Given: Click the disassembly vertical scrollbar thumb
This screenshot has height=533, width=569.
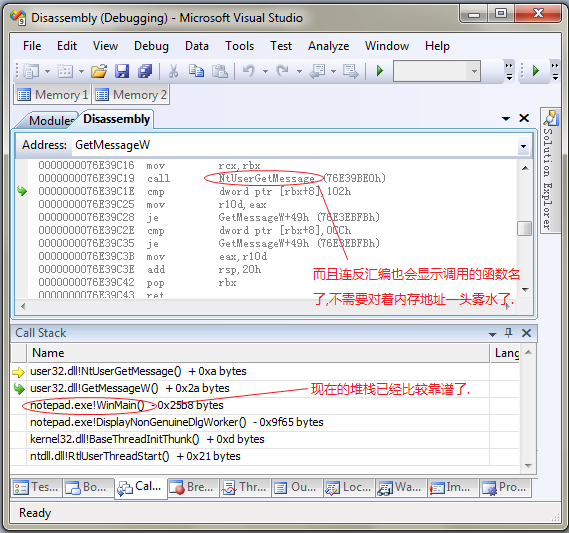Looking at the screenshot, I should pos(524,229).
